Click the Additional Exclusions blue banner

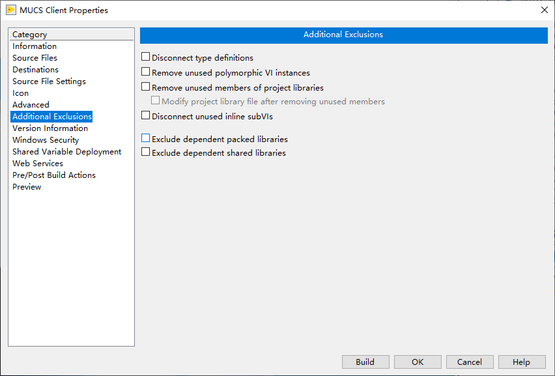pyautogui.click(x=344, y=35)
